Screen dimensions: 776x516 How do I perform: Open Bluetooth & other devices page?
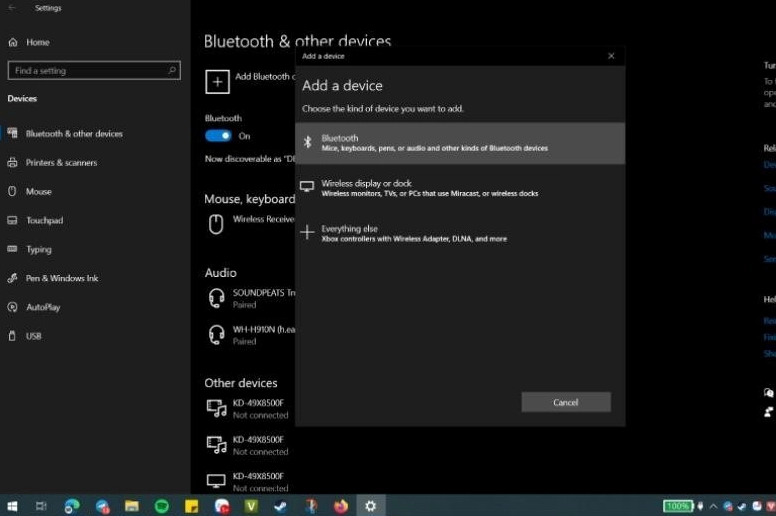pos(74,134)
